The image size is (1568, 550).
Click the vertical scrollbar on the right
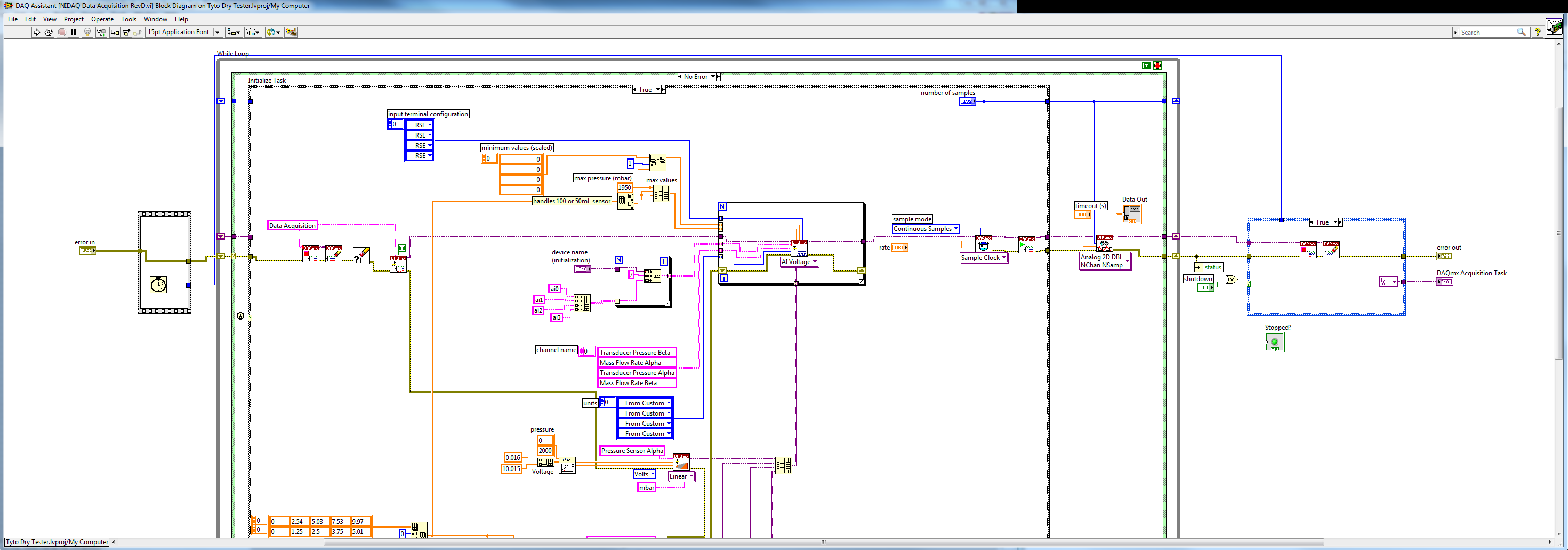[1559, 233]
